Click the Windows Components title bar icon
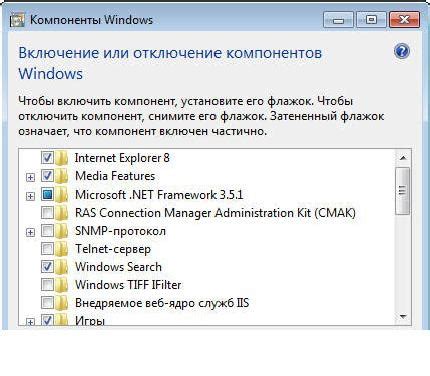The height and width of the screenshot is (376, 430). 17,20
